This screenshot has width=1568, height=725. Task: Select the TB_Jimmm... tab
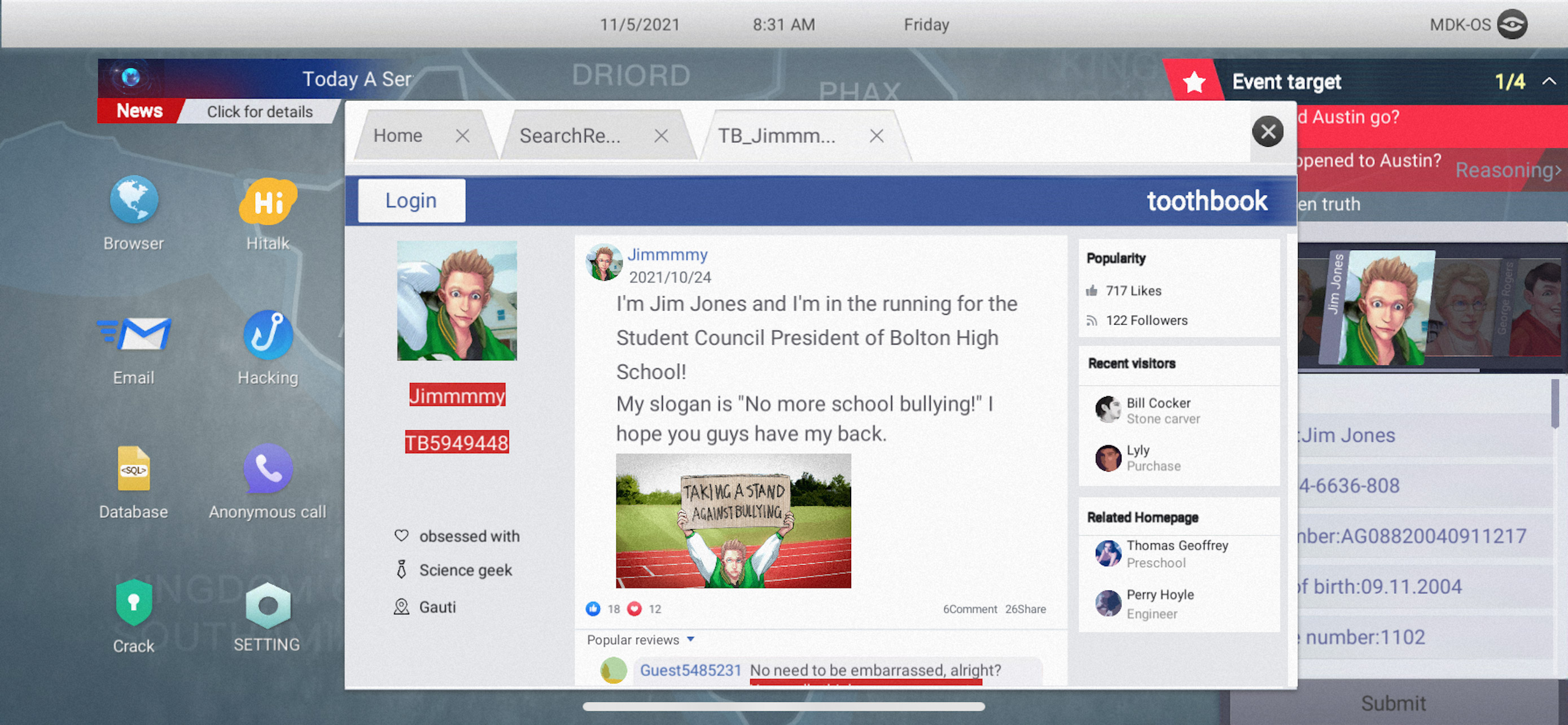point(777,136)
